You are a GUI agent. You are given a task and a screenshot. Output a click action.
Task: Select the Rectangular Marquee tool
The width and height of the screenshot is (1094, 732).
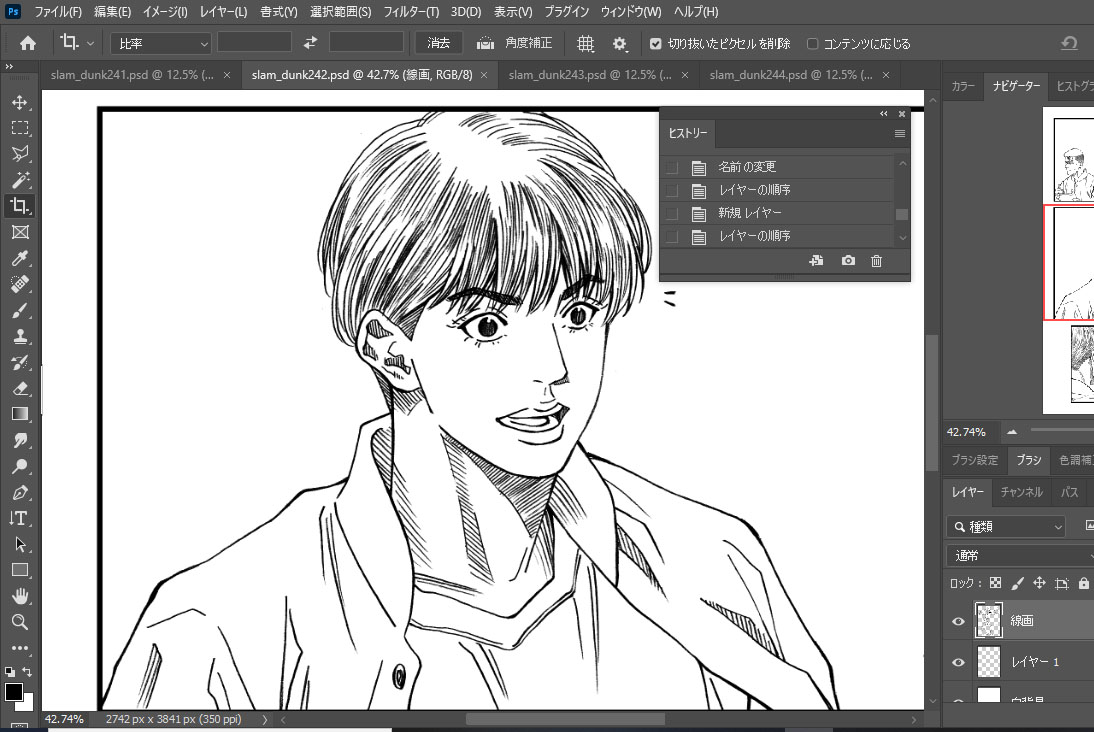pyautogui.click(x=20, y=128)
